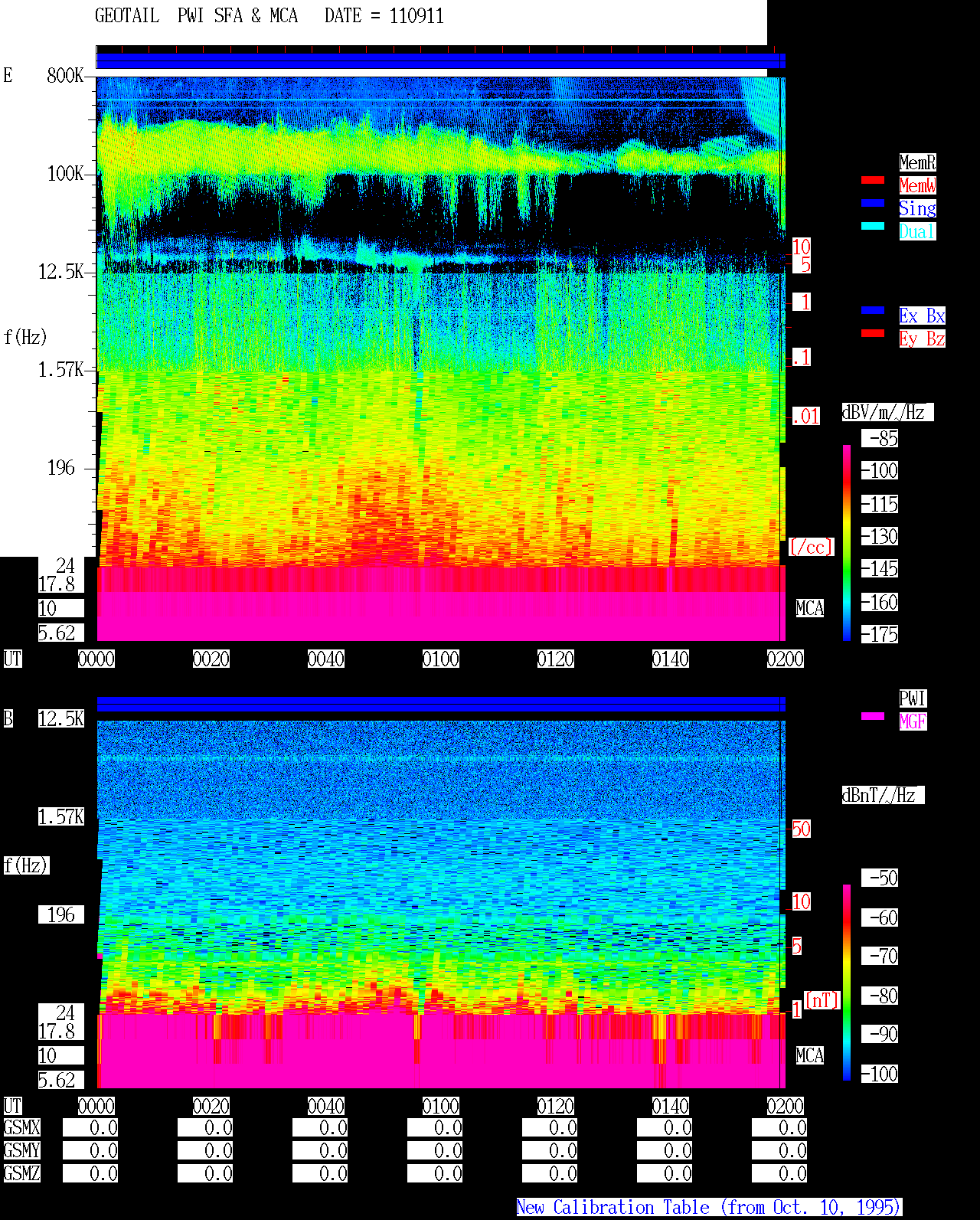Click the MemR legend label
Image resolution: width=980 pixels, height=1220 pixels.
pos(917,162)
